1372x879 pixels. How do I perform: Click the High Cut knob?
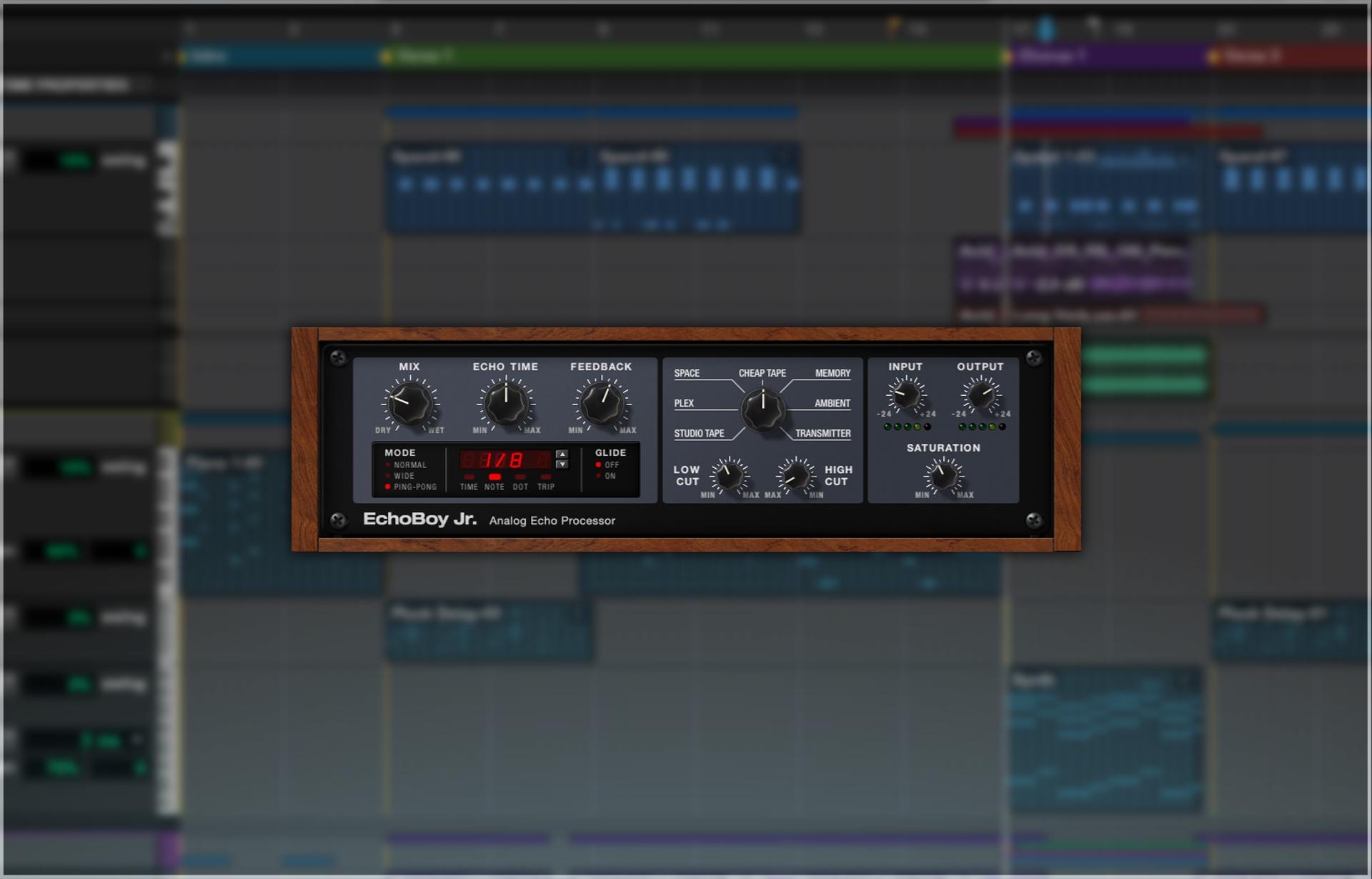(795, 475)
